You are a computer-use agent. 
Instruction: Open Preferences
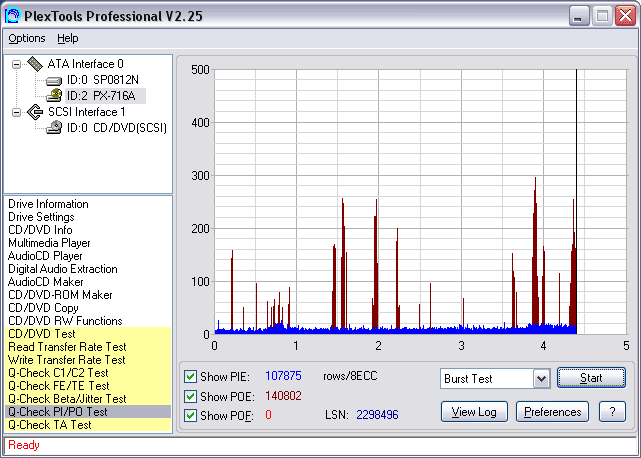(552, 412)
